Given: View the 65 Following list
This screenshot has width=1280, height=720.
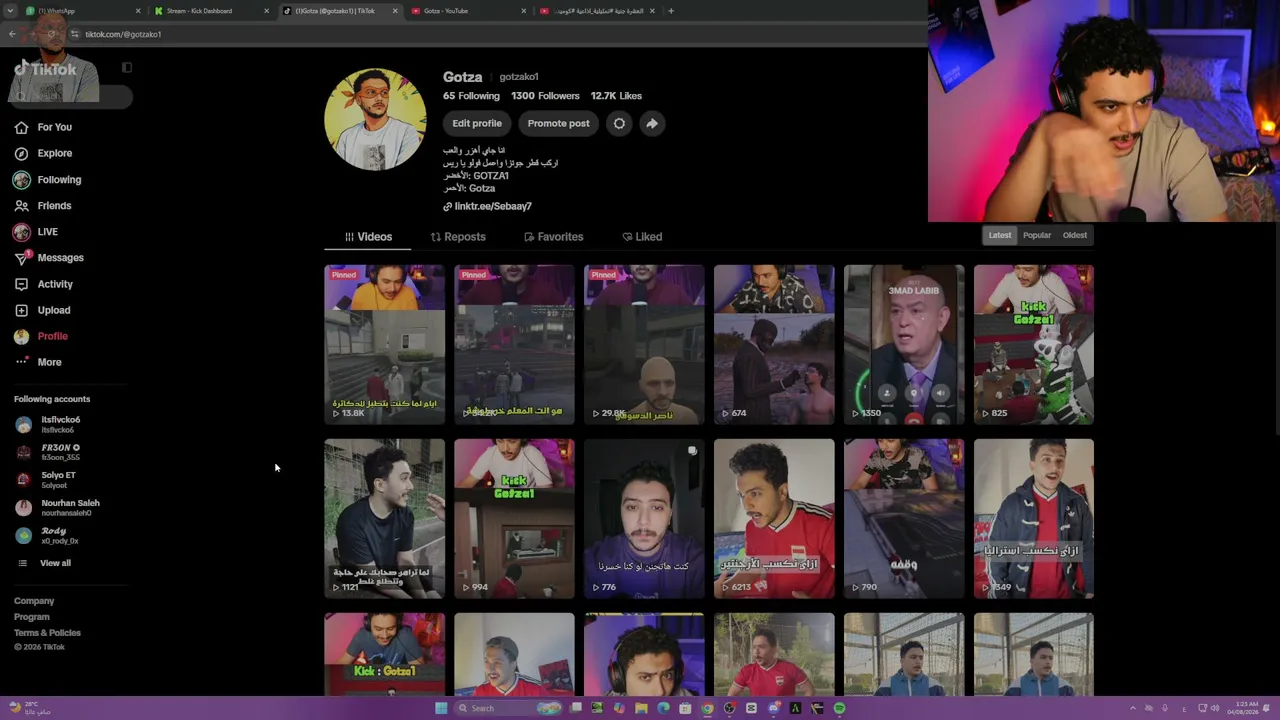Looking at the screenshot, I should (471, 96).
